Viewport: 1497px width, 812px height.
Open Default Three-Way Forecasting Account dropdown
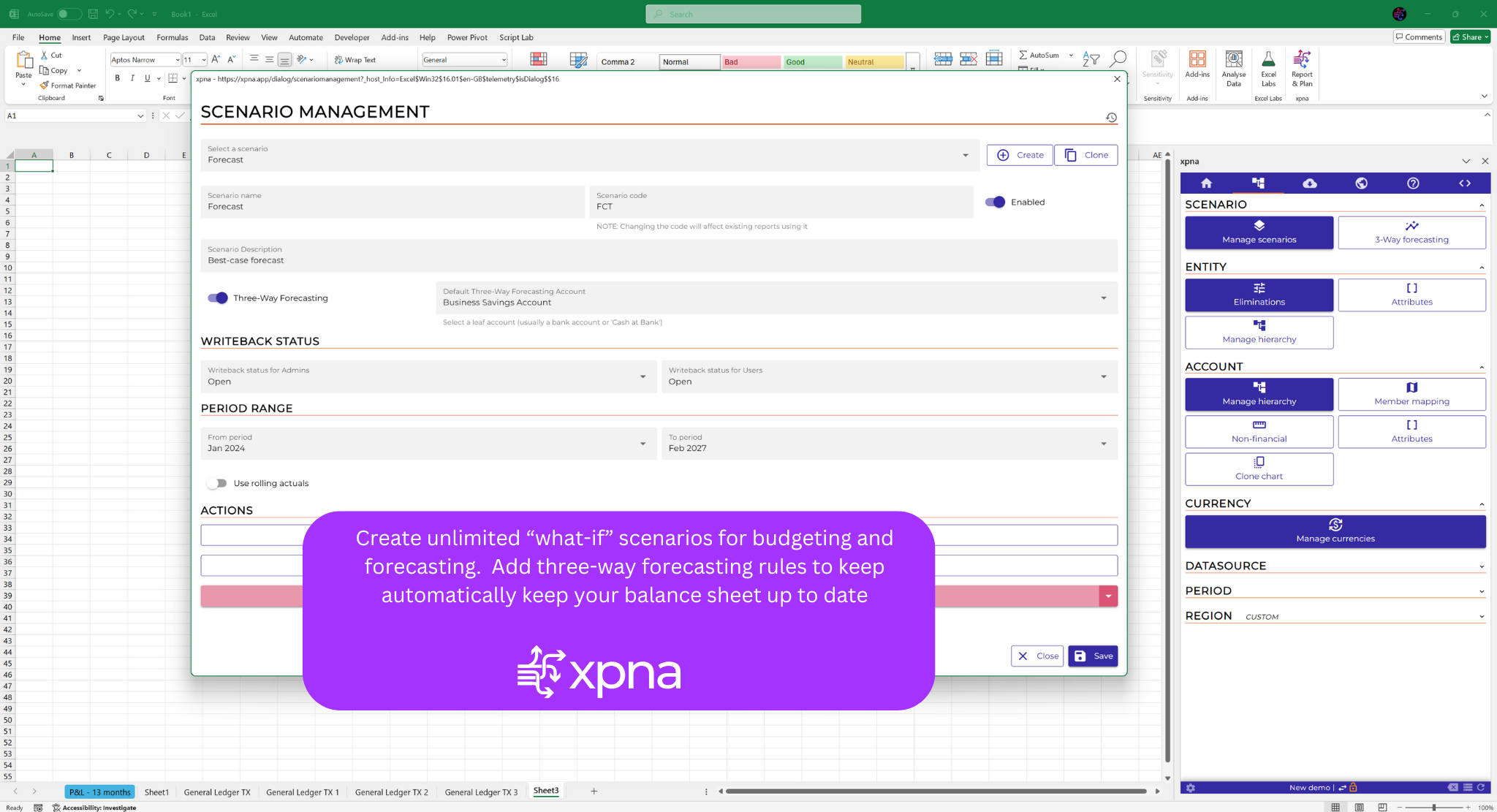click(776, 297)
